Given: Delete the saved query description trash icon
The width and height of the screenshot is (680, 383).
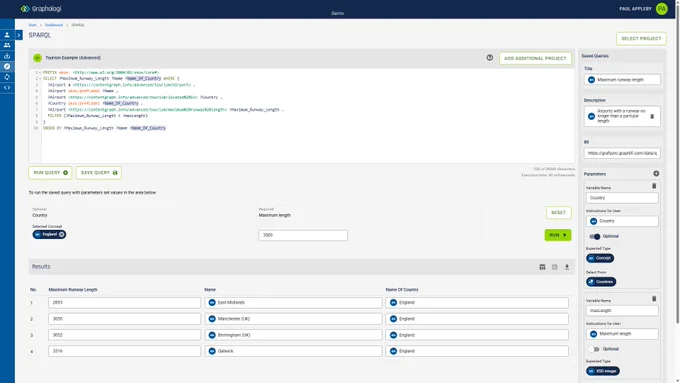Looking at the screenshot, I should pos(652,116).
